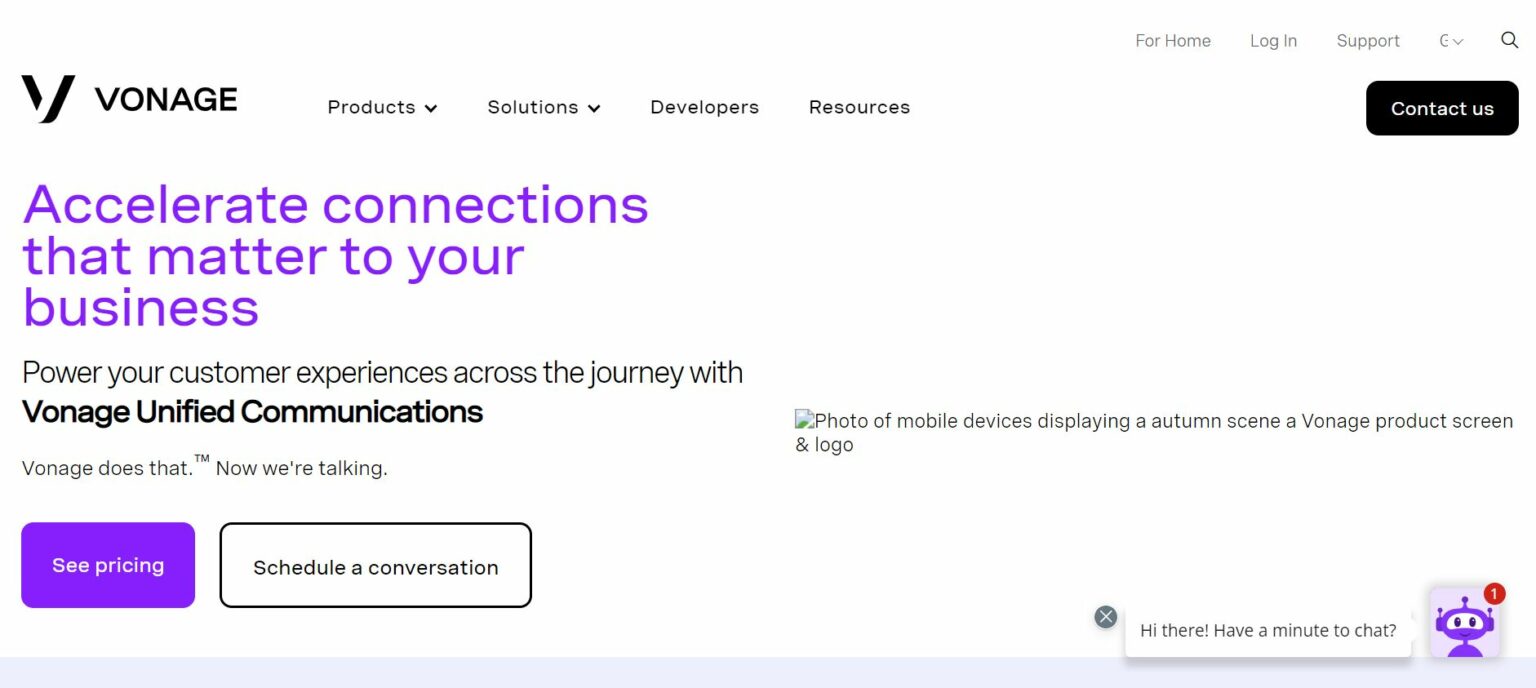This screenshot has width=1536, height=688.
Task: Open the 'Hi there!' chat message bubble
Action: coord(1268,631)
